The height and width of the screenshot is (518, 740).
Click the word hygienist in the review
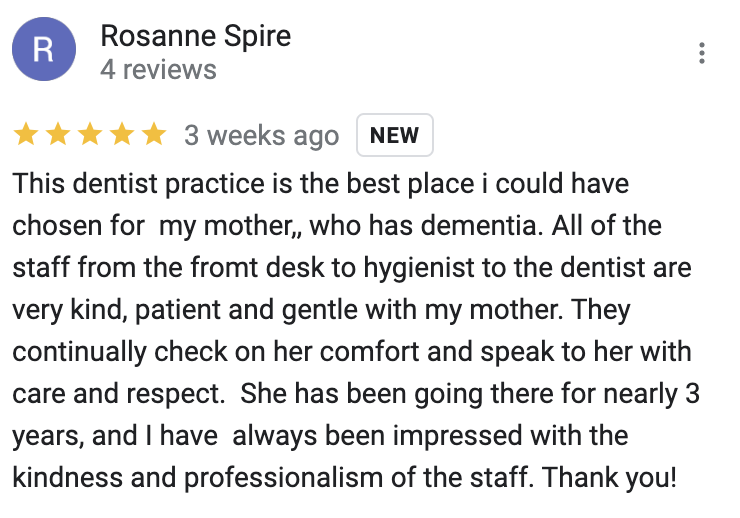(x=419, y=268)
